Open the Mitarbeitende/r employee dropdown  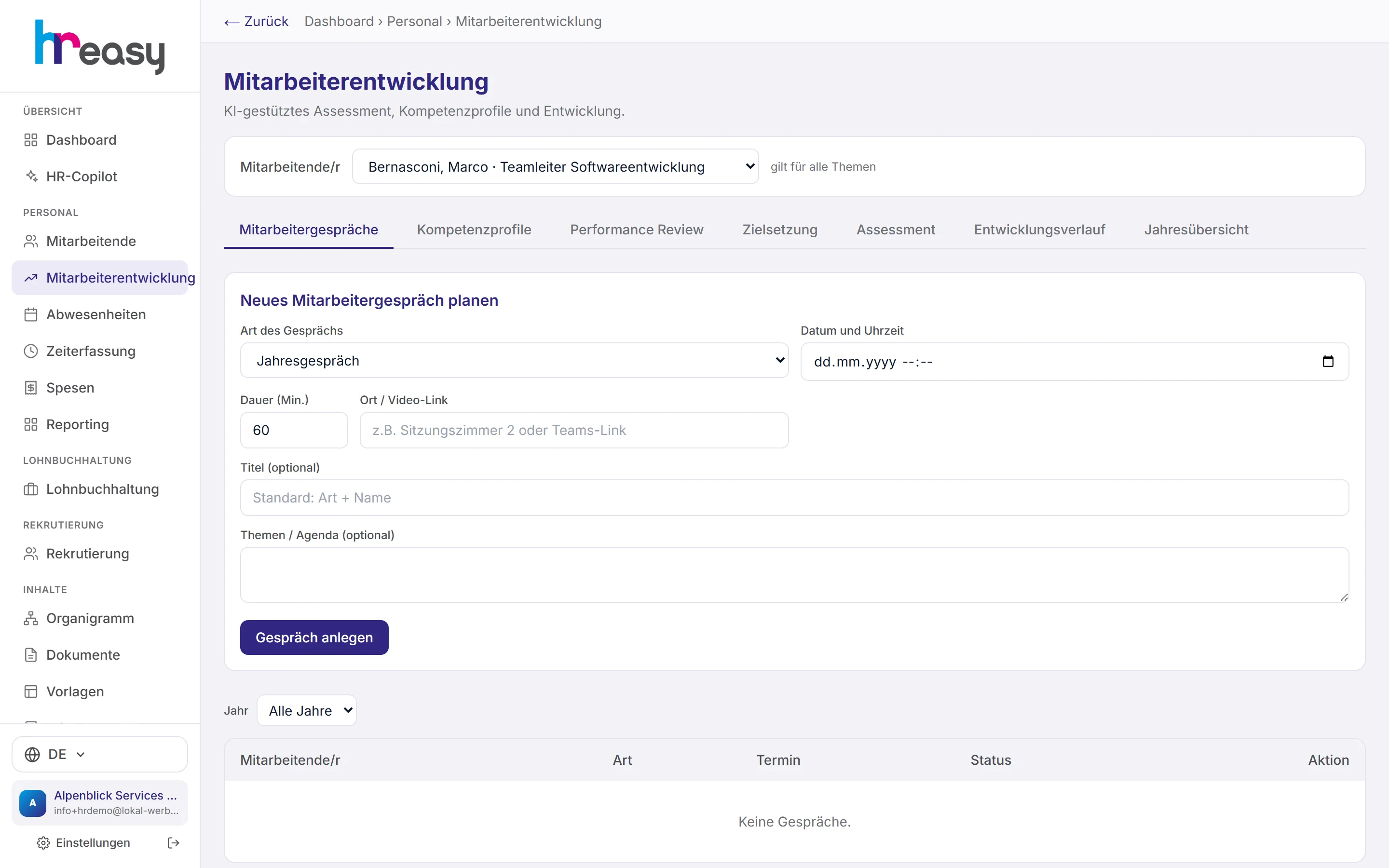(x=555, y=166)
